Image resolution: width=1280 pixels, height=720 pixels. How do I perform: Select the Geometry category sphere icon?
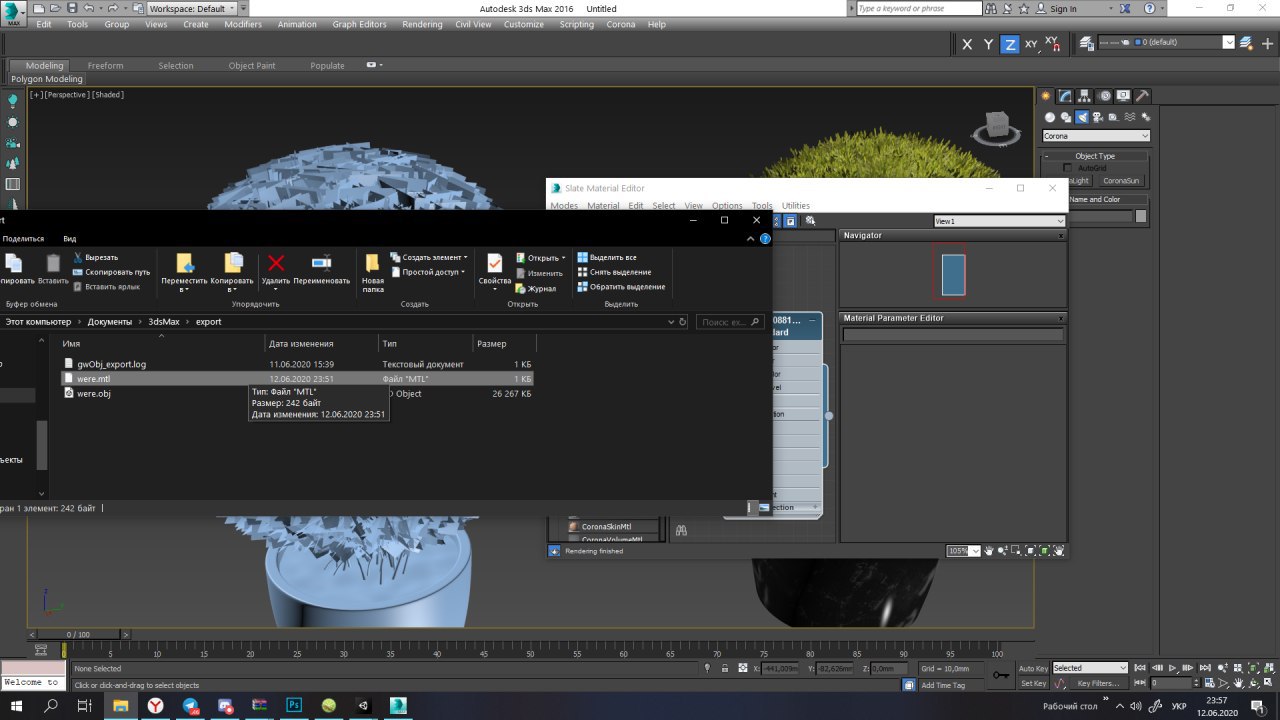point(1050,117)
